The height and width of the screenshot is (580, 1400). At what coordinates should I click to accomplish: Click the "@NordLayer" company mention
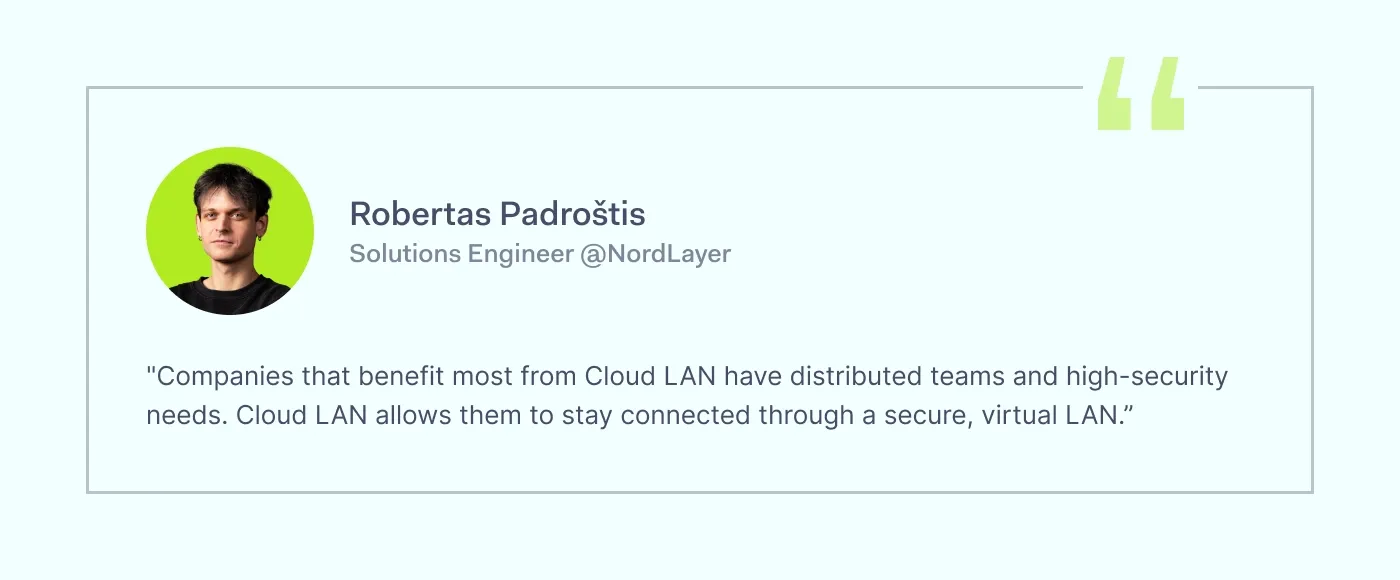pos(655,254)
